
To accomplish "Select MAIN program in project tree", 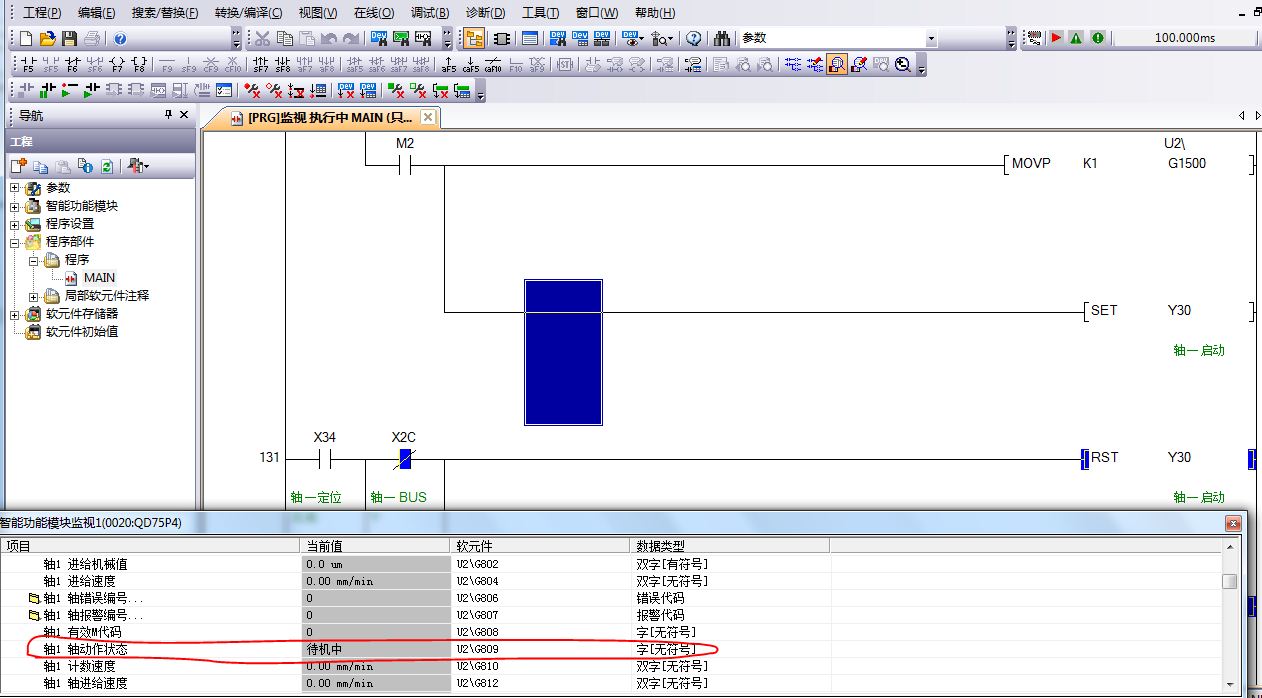I will (99, 278).
